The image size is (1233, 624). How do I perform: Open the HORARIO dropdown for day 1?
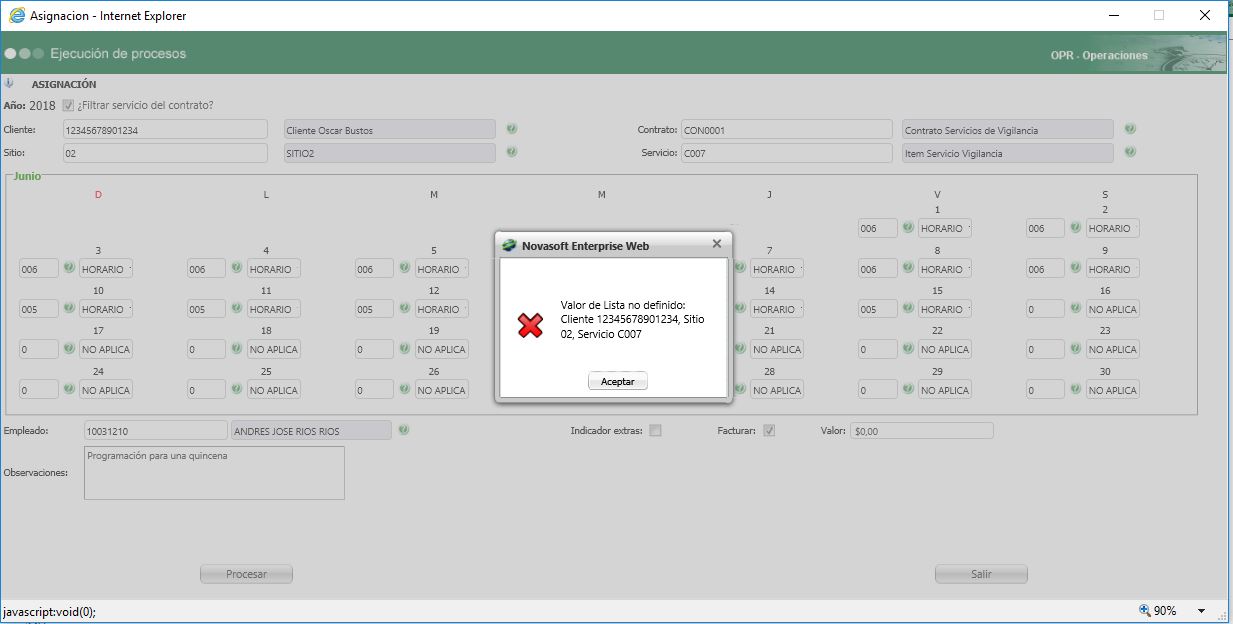tap(945, 228)
